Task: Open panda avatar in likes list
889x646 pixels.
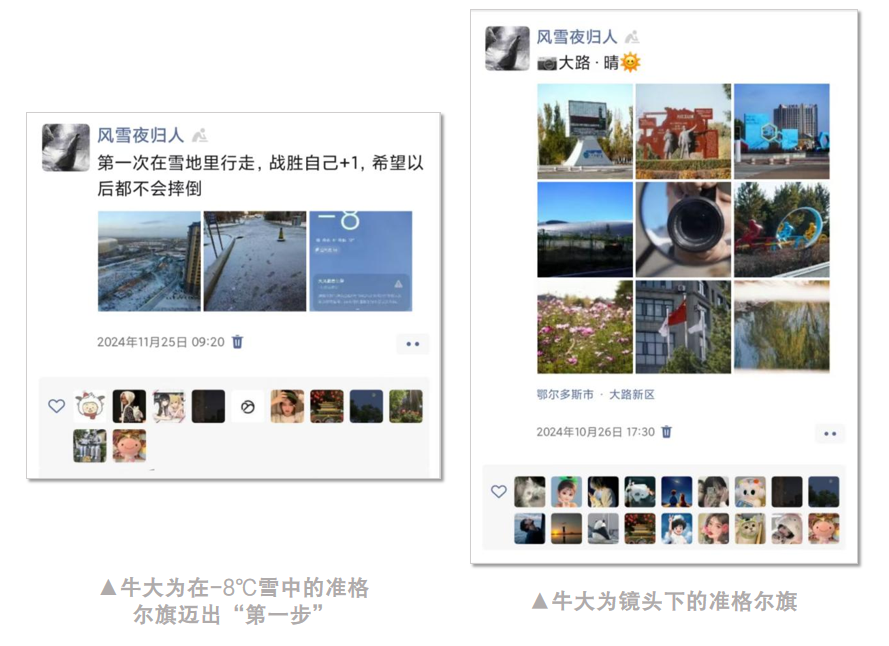Action: [x=603, y=529]
